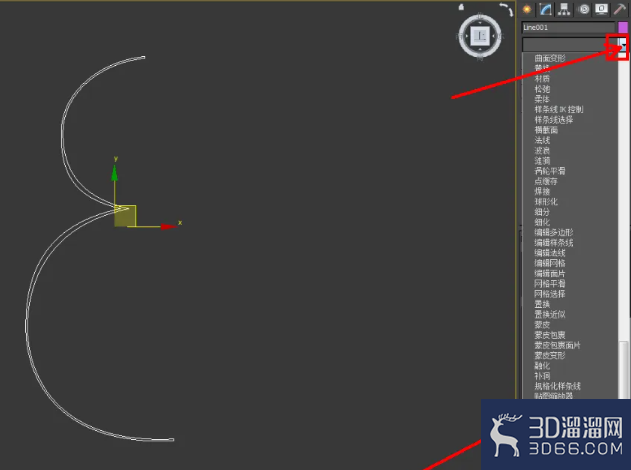
Task: Choose 涡轮平滑 from the list
Action: click(550, 171)
